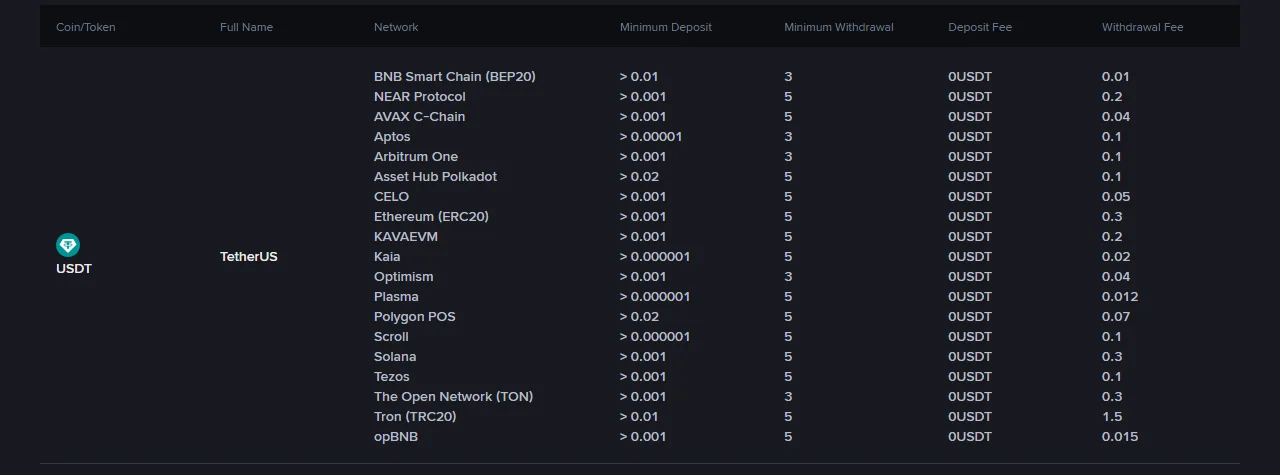1280x475 pixels.
Task: Select the CELO network
Action: (x=391, y=197)
